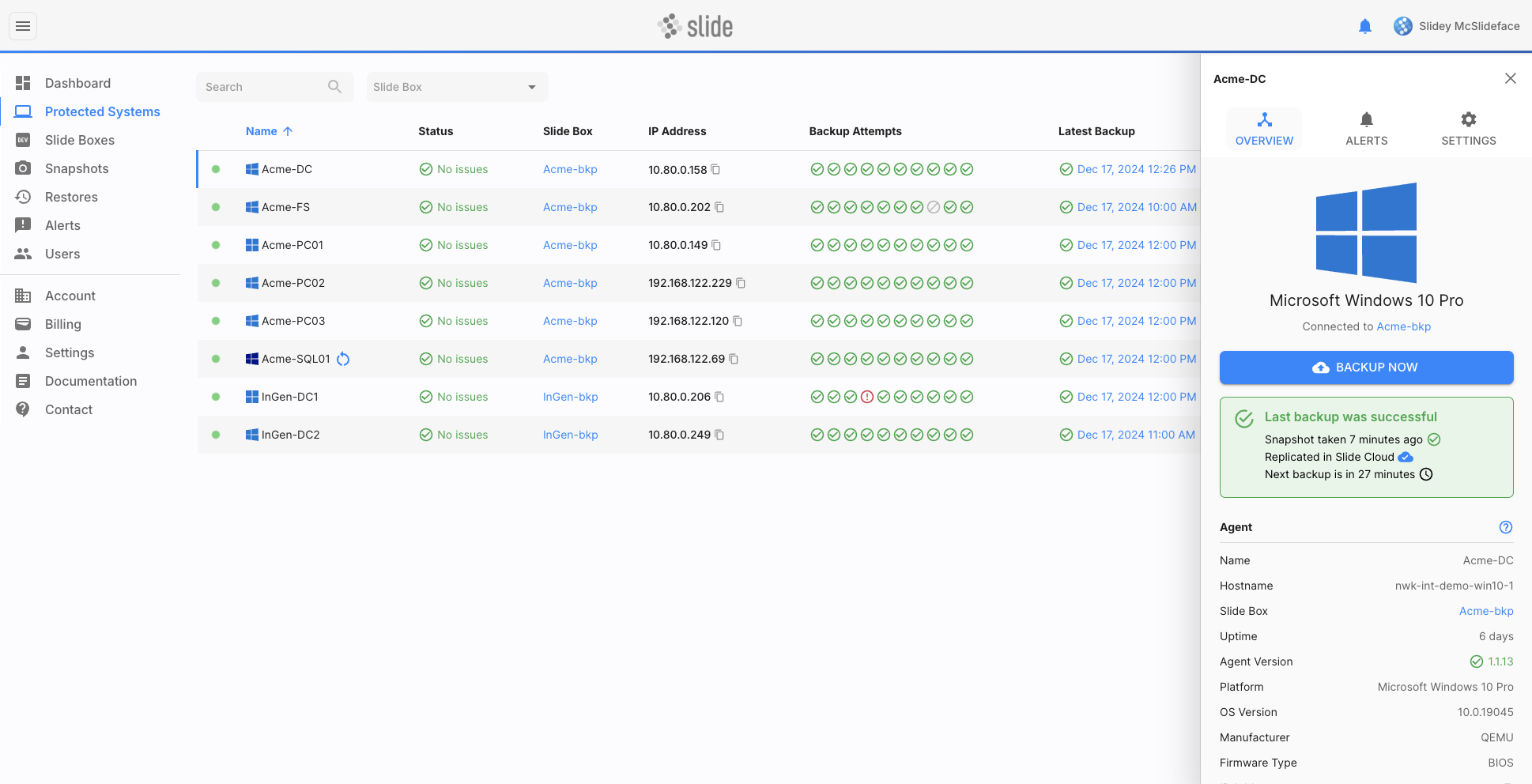Image resolution: width=1532 pixels, height=784 pixels.
Task: Click the failed backup attempt icon for InGen-DC1
Action: (x=867, y=397)
